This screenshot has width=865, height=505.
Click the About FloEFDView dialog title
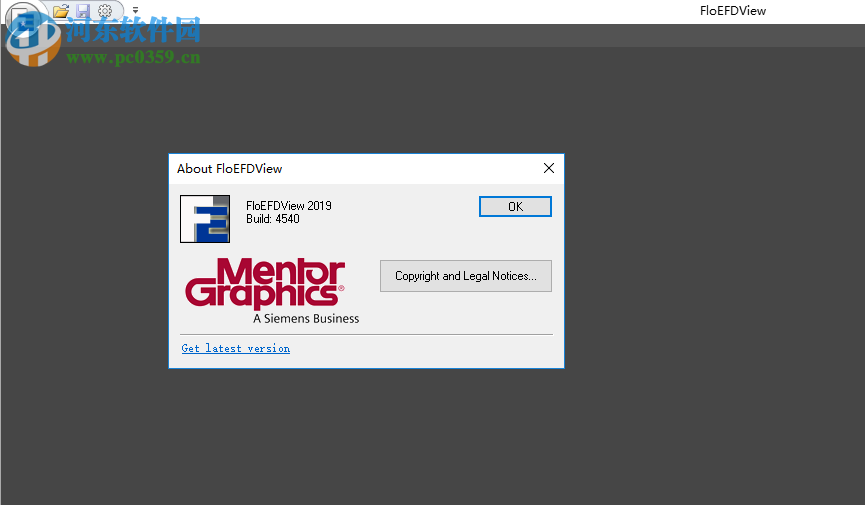tap(229, 169)
